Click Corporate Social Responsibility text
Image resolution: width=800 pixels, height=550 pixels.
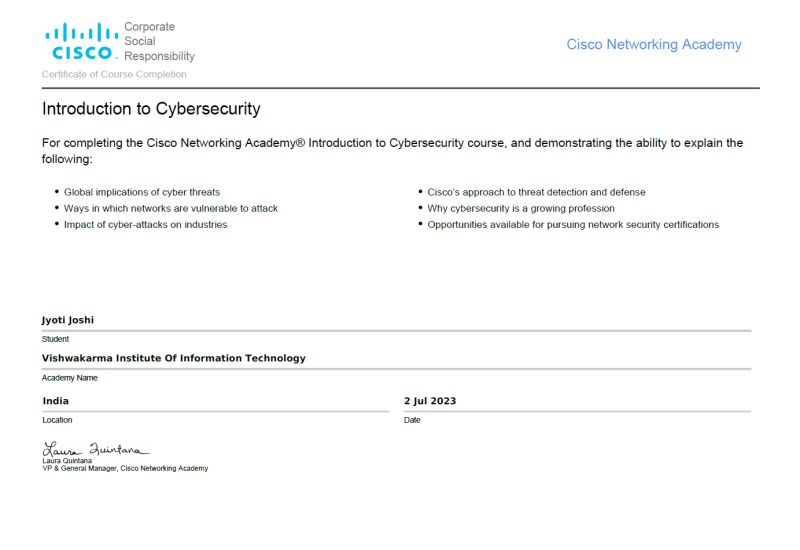159,41
